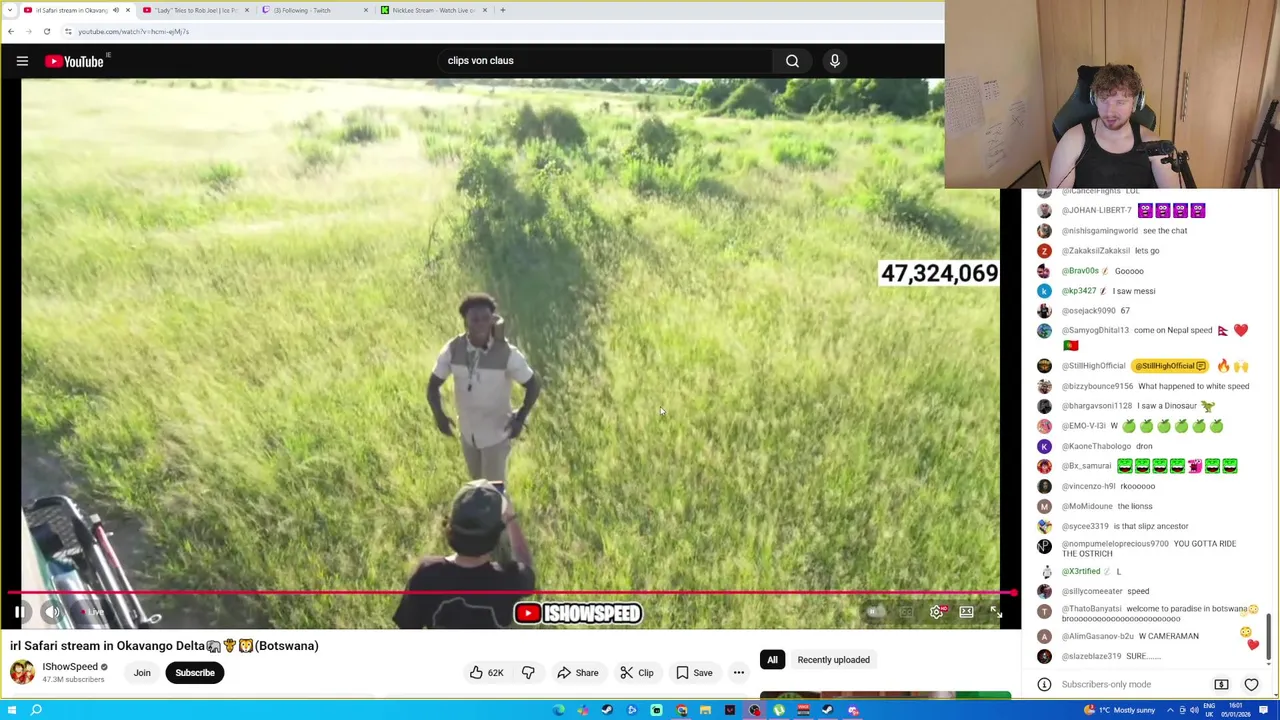Click the Live indicator in the player
The height and width of the screenshot is (720, 1280).
pos(93,612)
